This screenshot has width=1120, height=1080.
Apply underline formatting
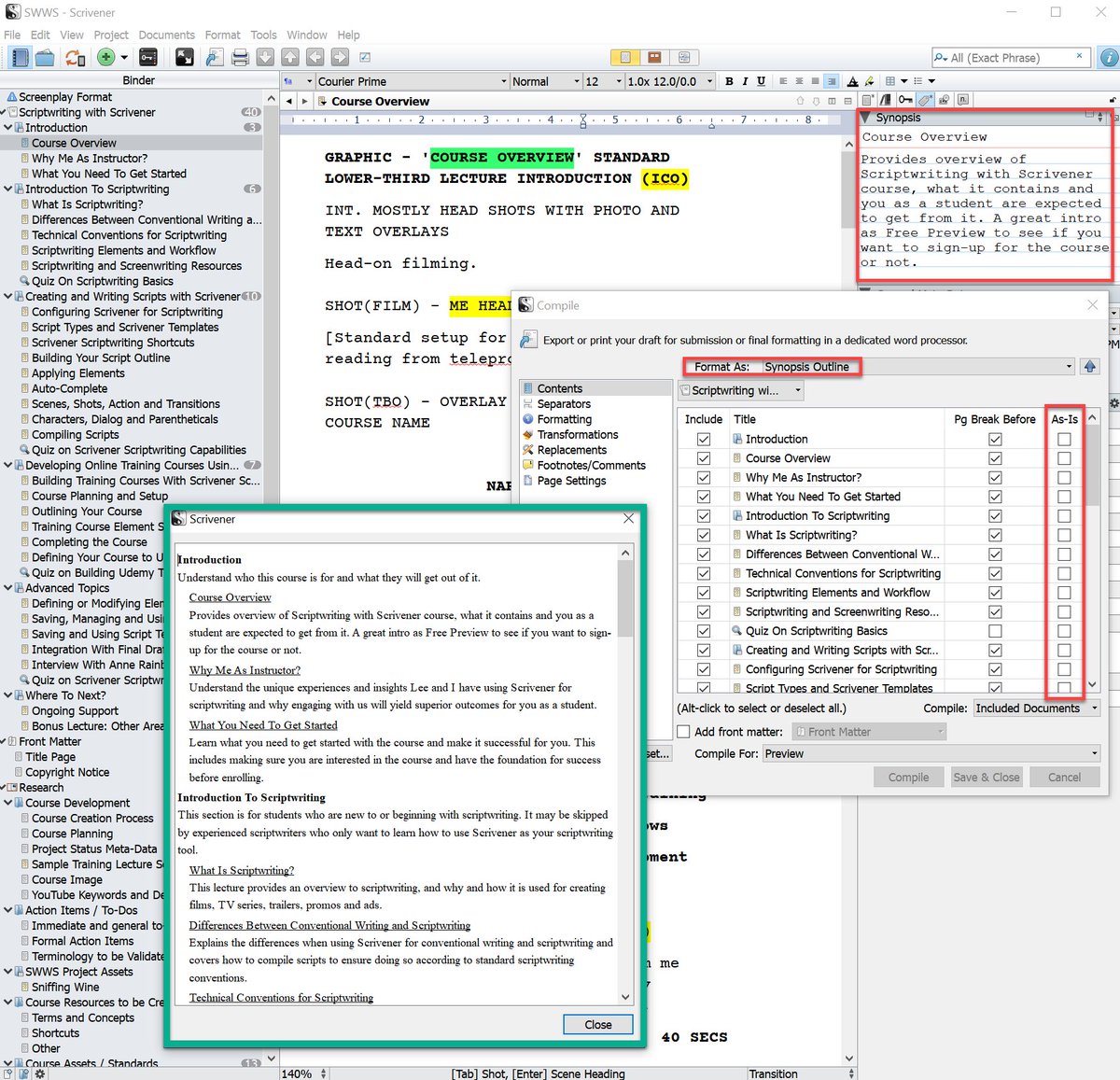761,81
